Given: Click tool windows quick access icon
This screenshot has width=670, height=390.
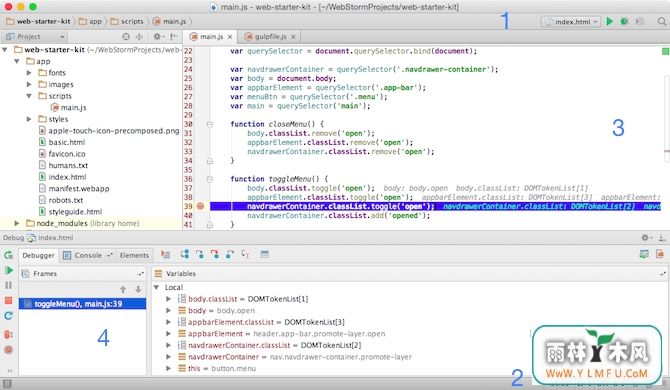Looking at the screenshot, I should click(x=7, y=384).
